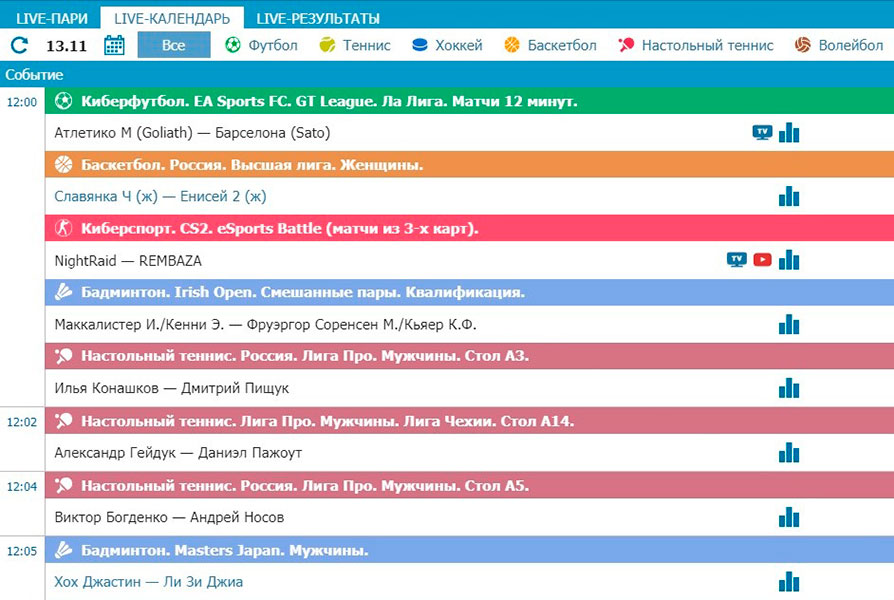Filter events by Баскетбол

550,45
